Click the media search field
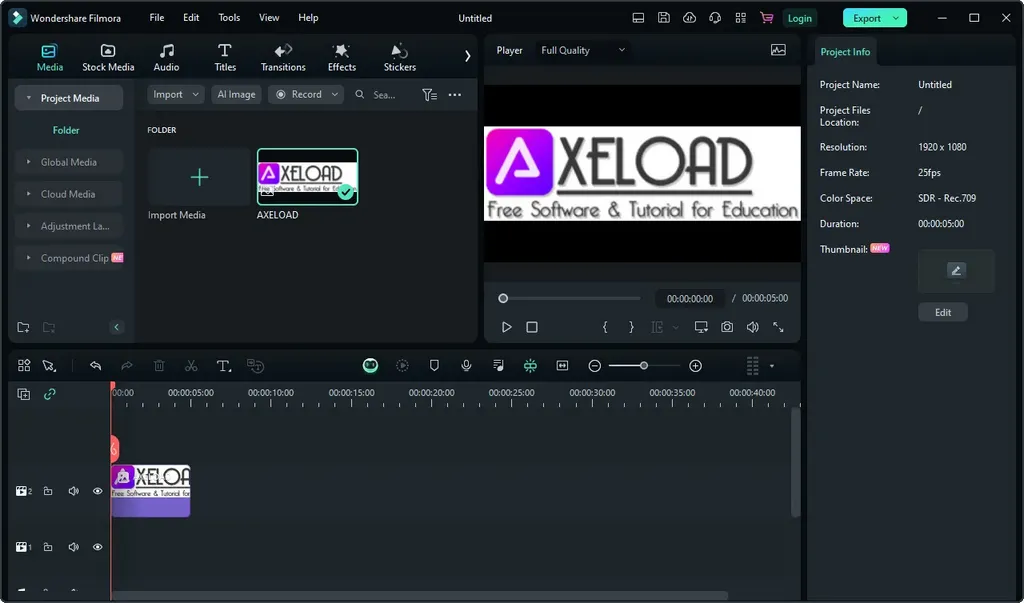 [x=383, y=95]
